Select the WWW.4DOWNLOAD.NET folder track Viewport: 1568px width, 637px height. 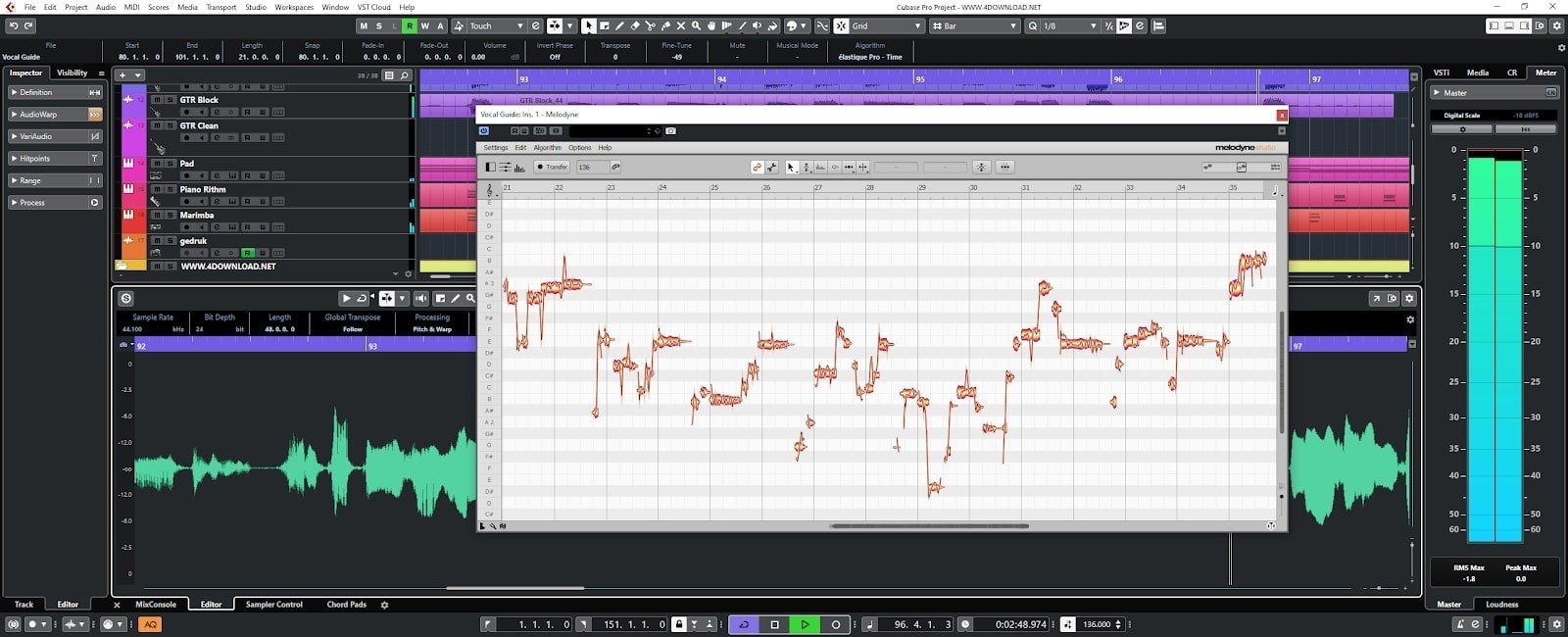point(228,267)
